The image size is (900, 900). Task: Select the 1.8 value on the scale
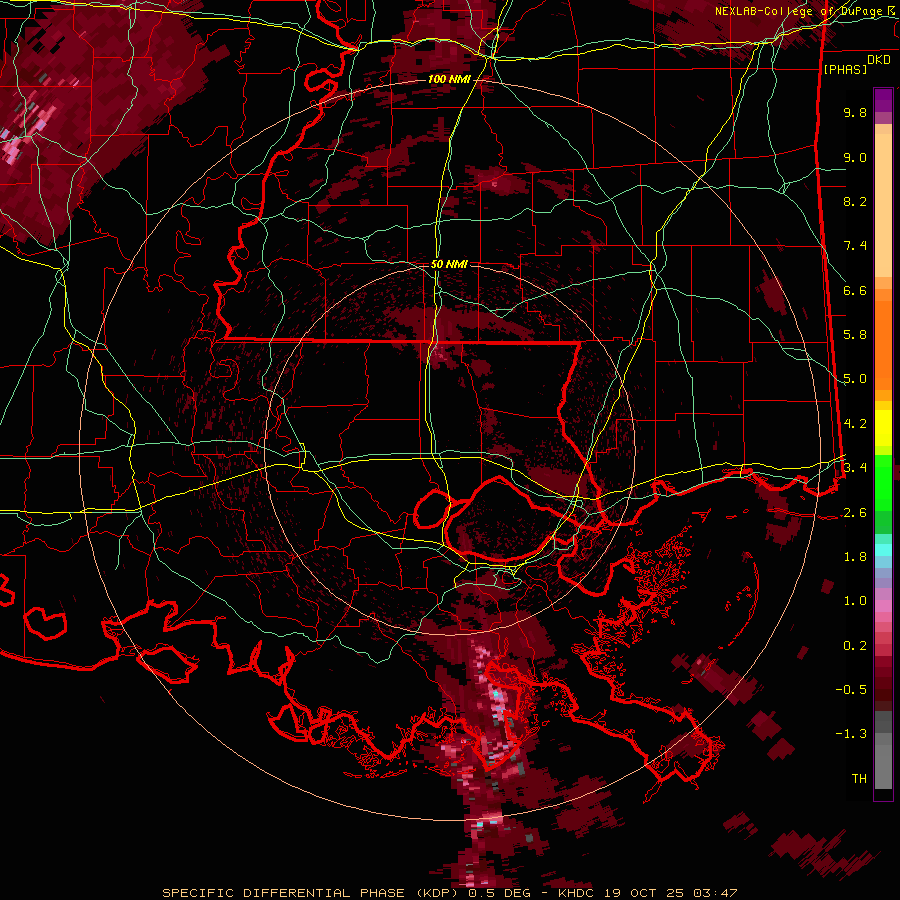pos(855,557)
